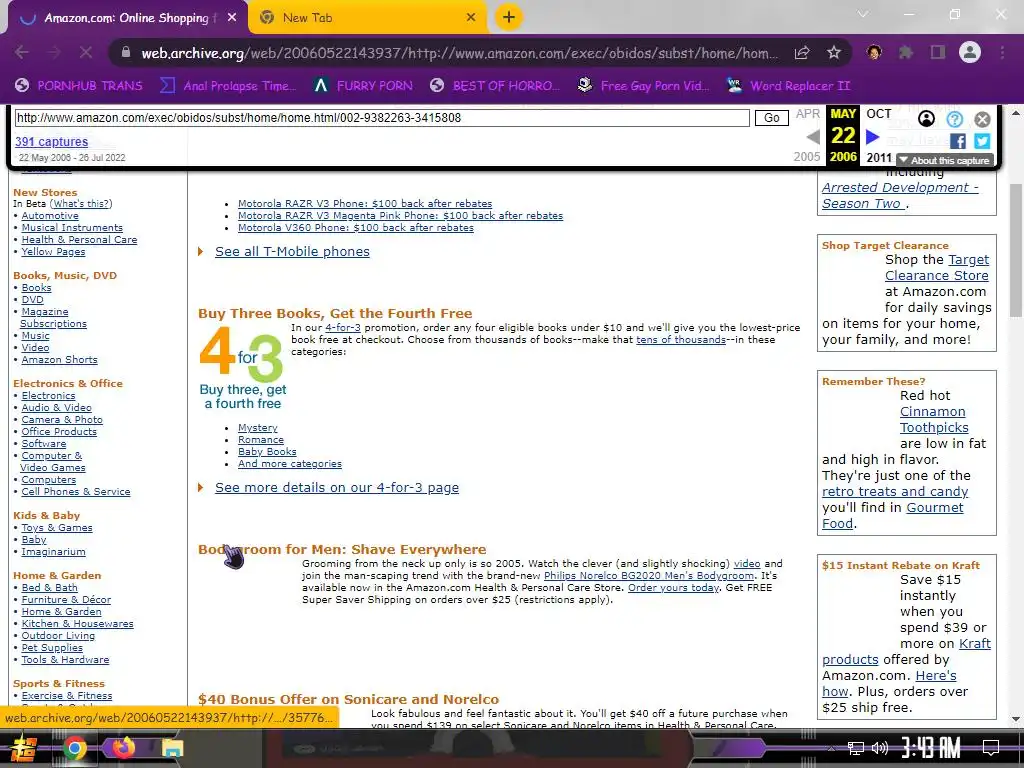
Task: Share capture on Facebook
Action: [x=958, y=140]
